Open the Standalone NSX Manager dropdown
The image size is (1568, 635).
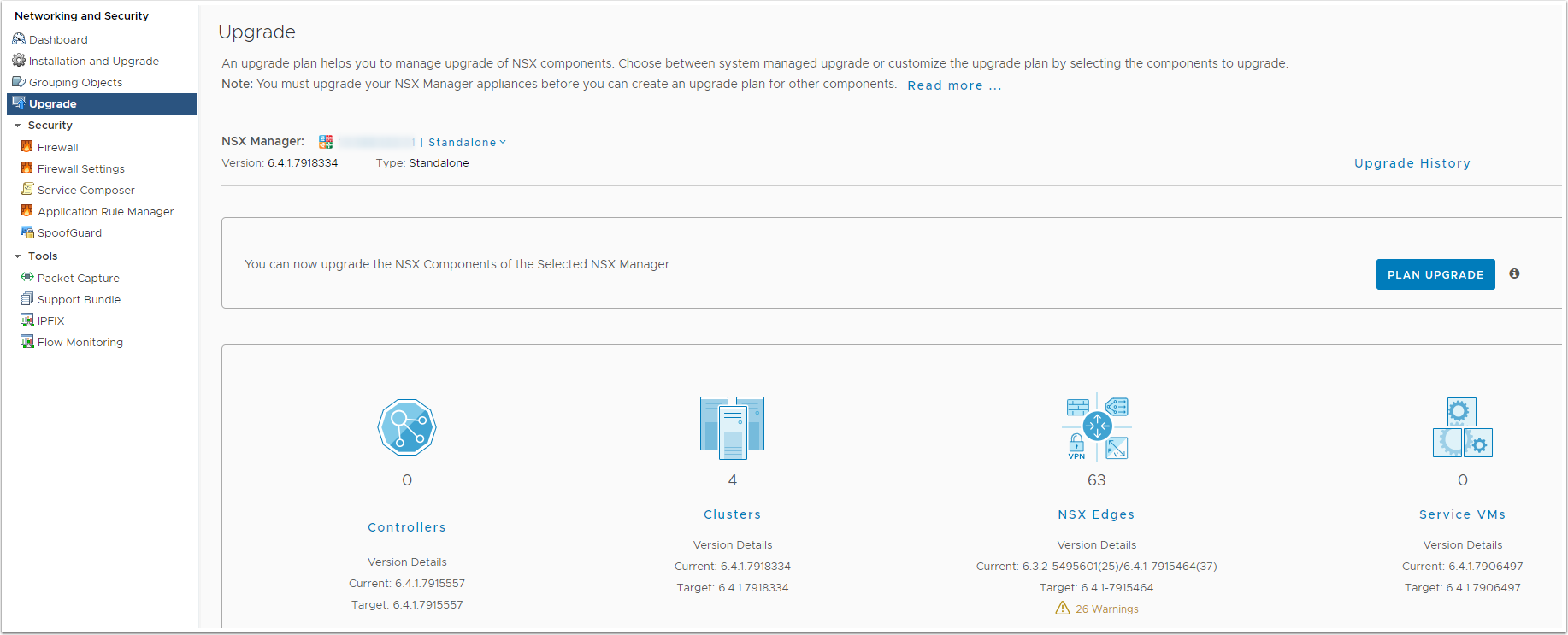tap(467, 142)
